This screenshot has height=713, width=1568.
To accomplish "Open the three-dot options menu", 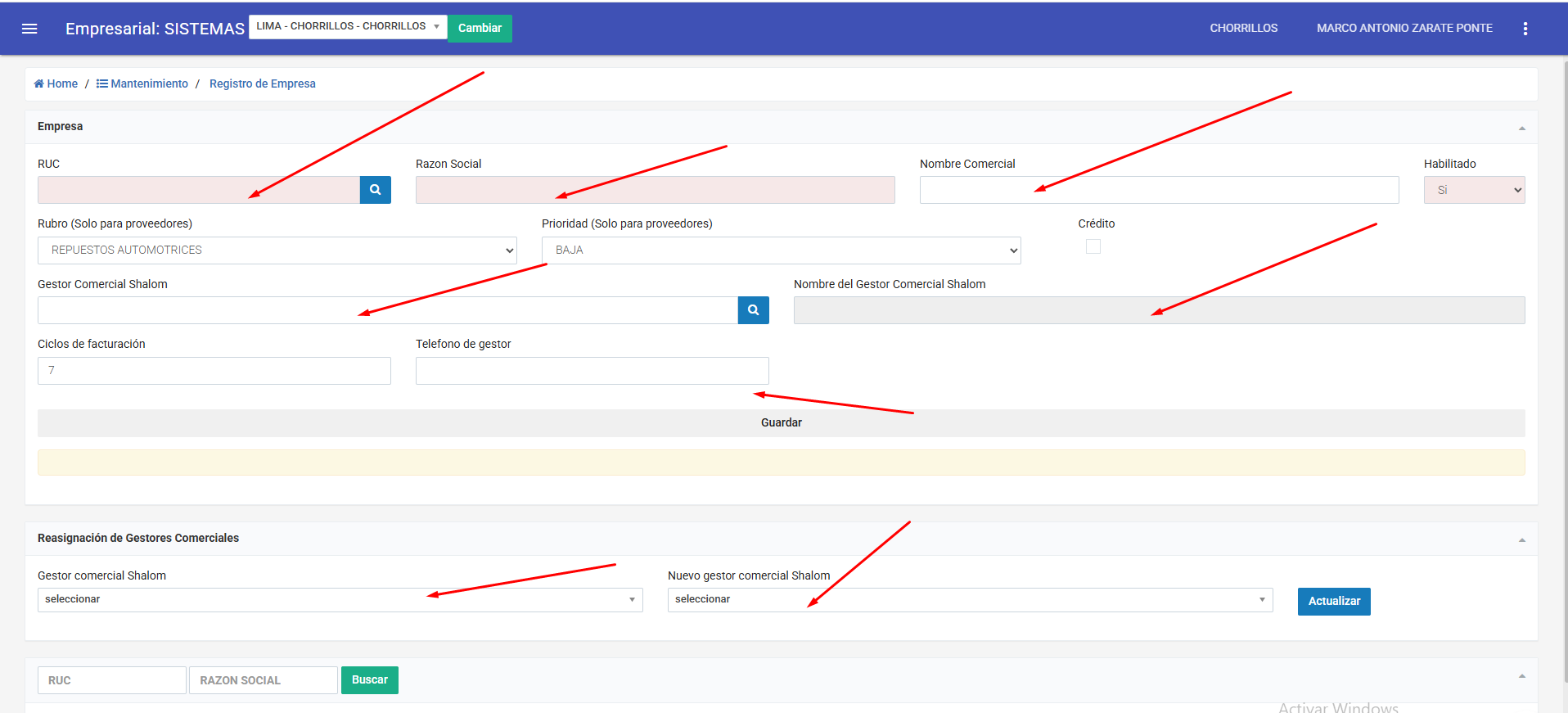I will pyautogui.click(x=1525, y=29).
